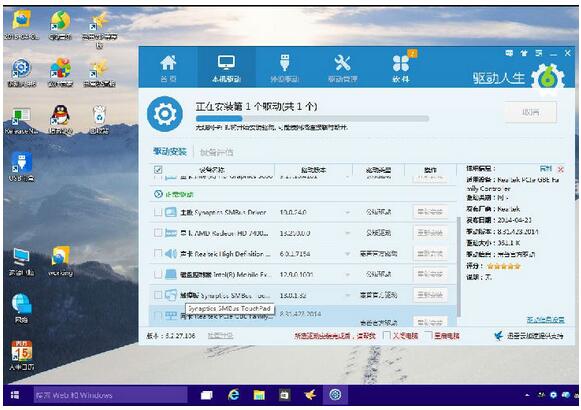Viewport: 581px width, 410px height.
Task: Open the Recycle Bin on desktop
Action: pyautogui.click(x=99, y=119)
